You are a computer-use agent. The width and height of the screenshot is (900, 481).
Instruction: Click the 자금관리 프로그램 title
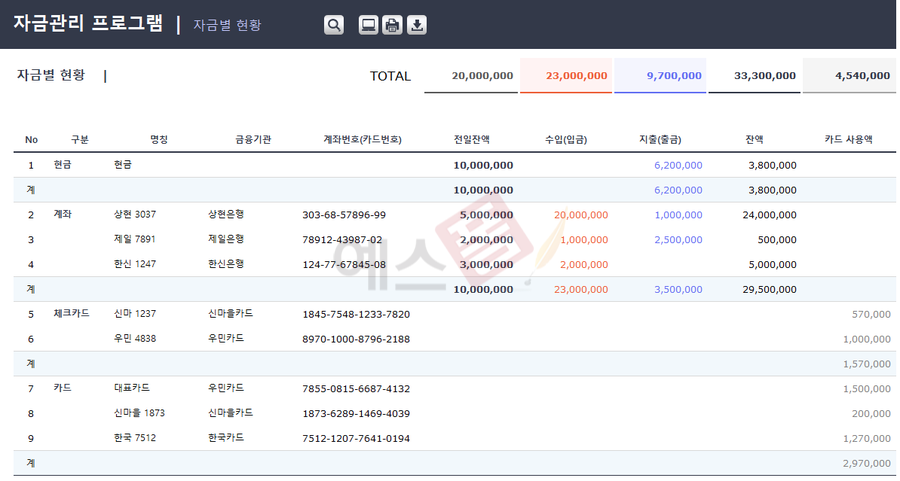tap(88, 24)
